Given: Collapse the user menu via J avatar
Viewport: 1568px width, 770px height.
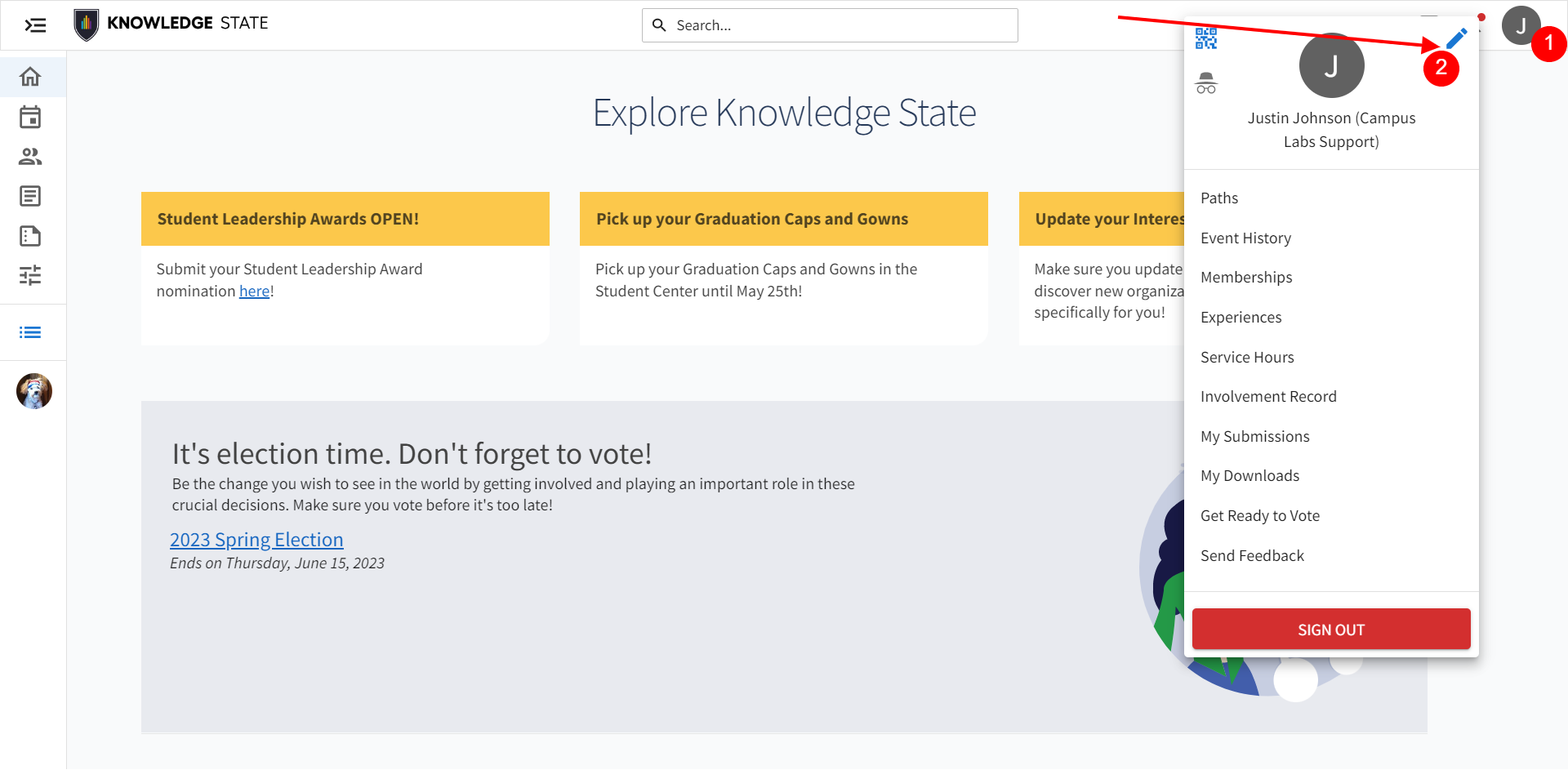Looking at the screenshot, I should (1521, 25).
